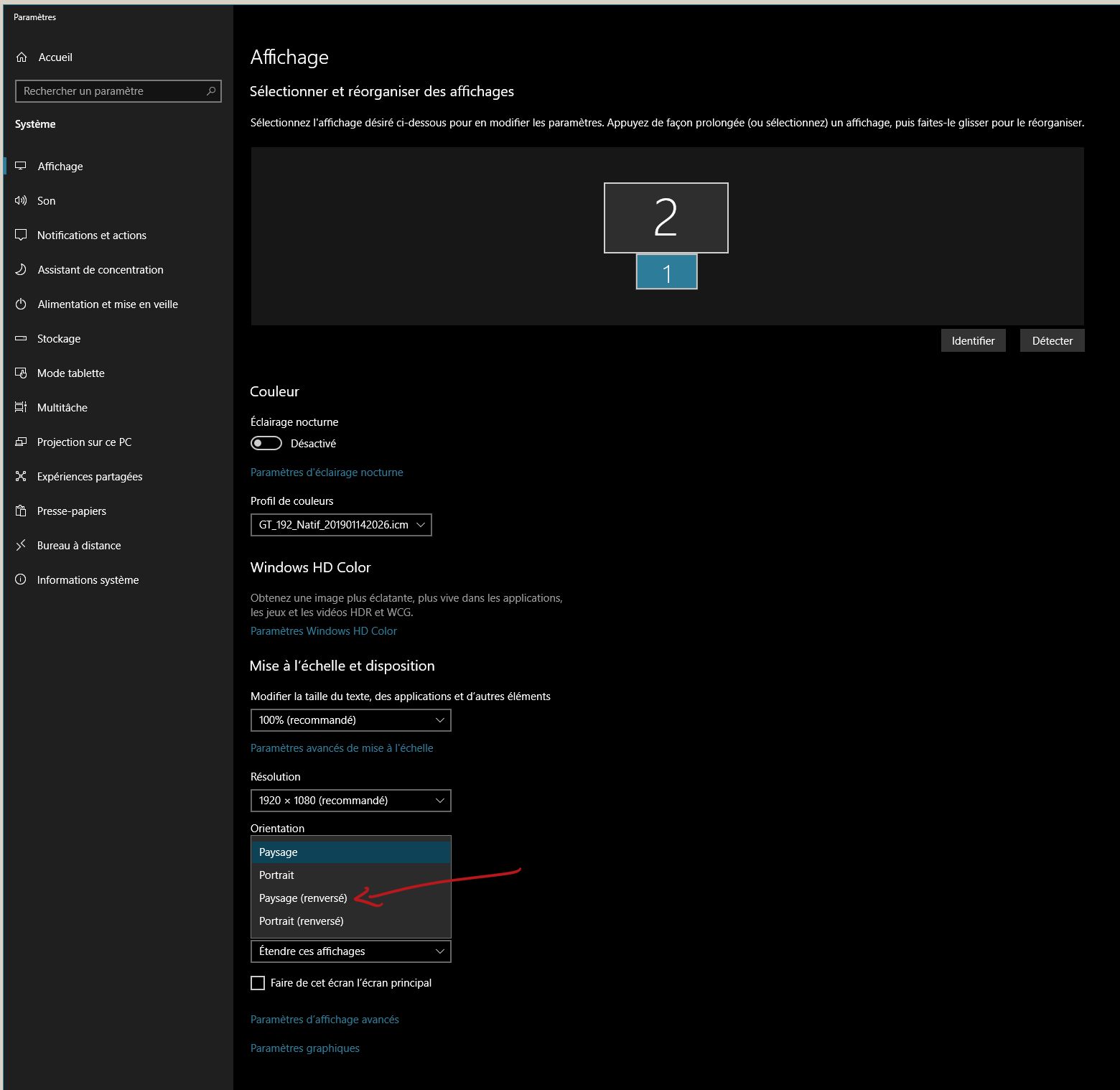Open Alimentation et mise en veille icon
Image resolution: width=1120 pixels, height=1090 pixels.
coord(21,304)
